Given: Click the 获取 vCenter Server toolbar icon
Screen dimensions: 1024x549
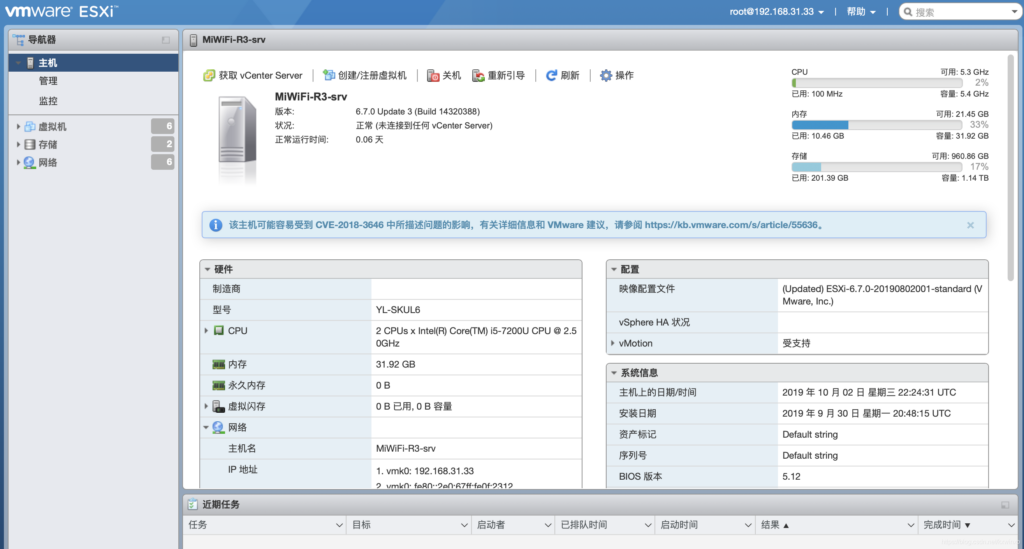Looking at the screenshot, I should pos(209,76).
